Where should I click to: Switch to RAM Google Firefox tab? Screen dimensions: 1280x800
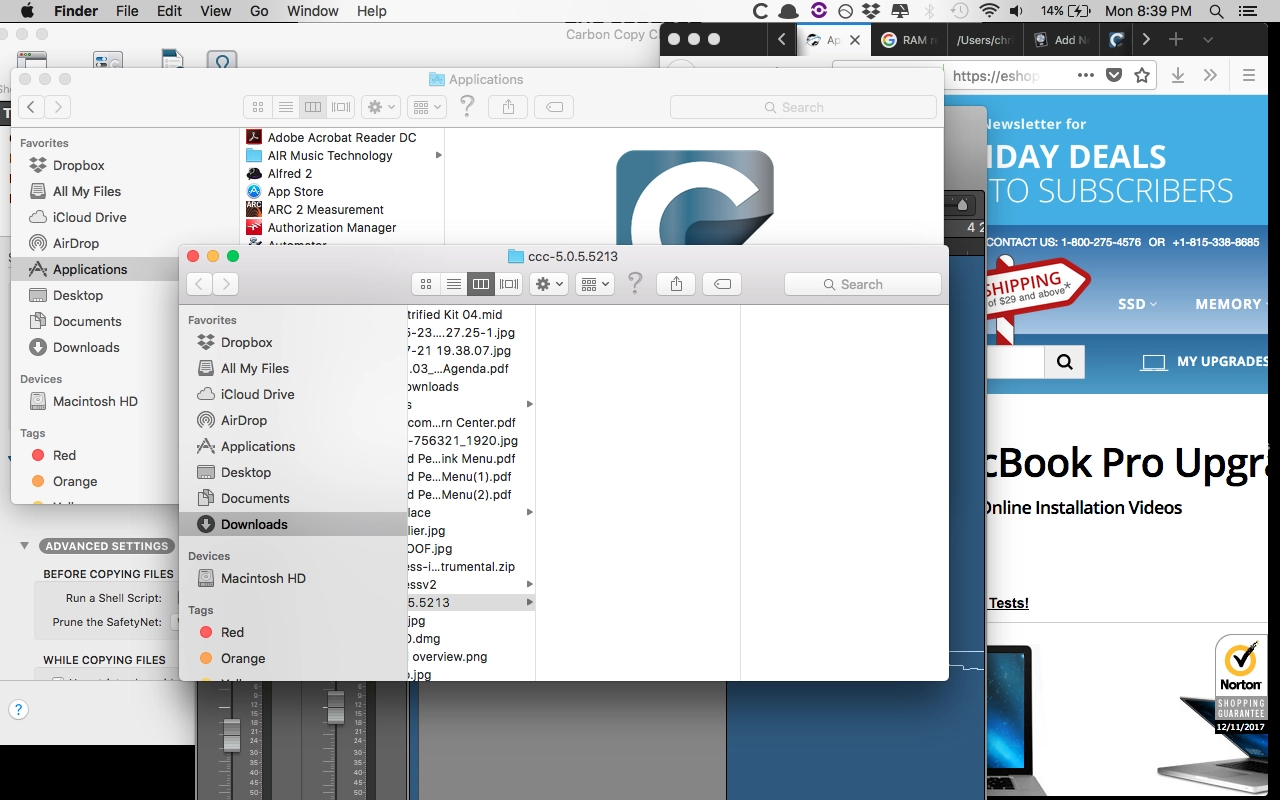909,40
